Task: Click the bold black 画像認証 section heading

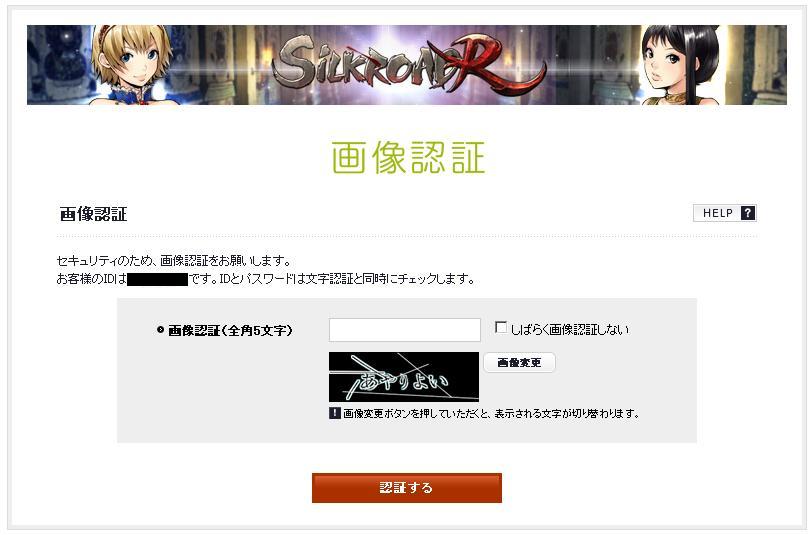Action: pos(93,214)
